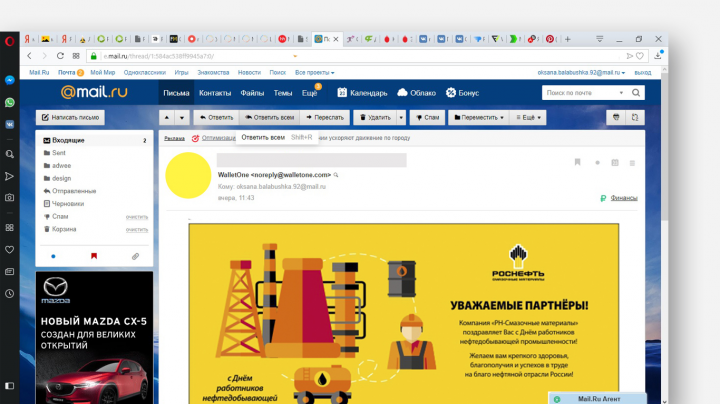Click the far-right toolbar icon
Image resolution: width=720 pixels, height=404 pixels.
pyautogui.click(x=635, y=118)
